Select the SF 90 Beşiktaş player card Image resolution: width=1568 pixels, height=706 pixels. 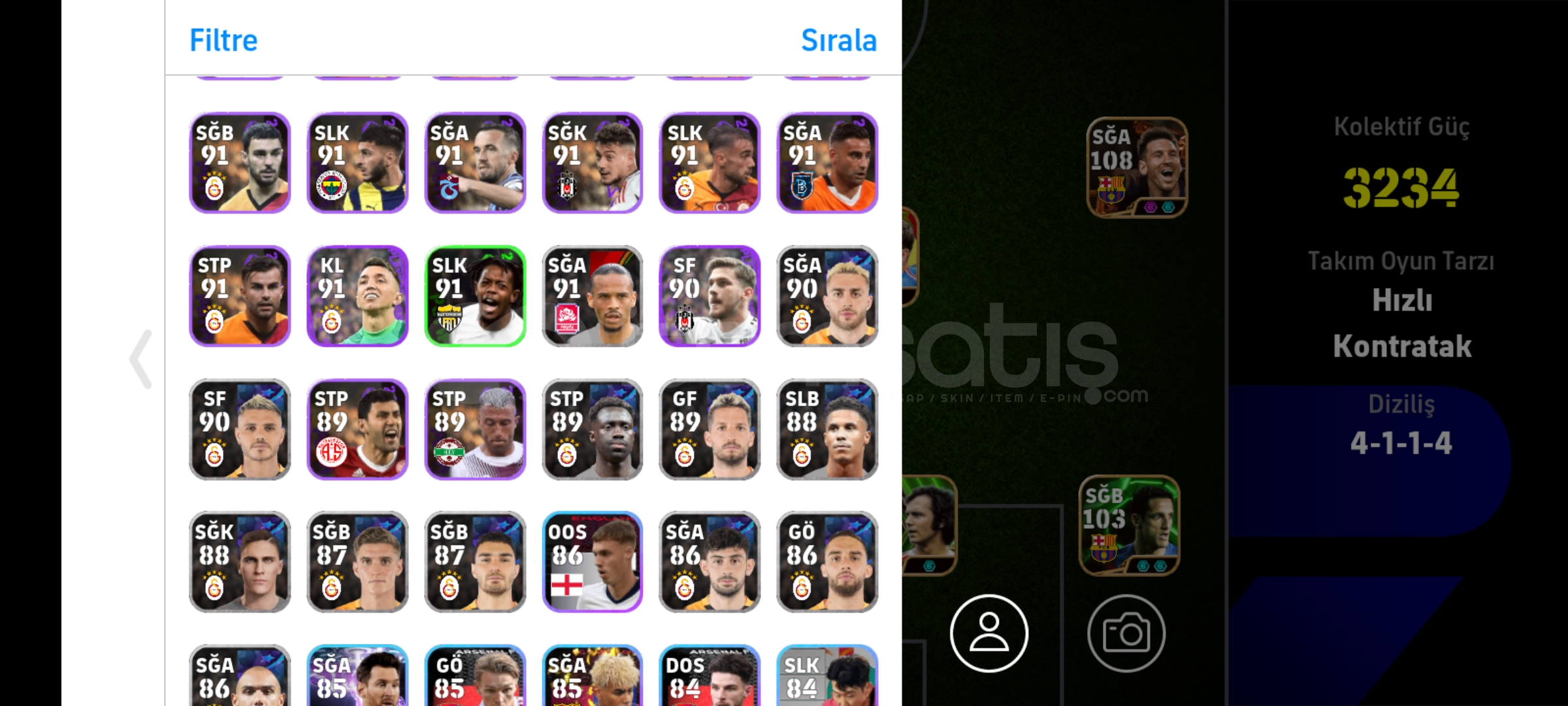(x=710, y=296)
